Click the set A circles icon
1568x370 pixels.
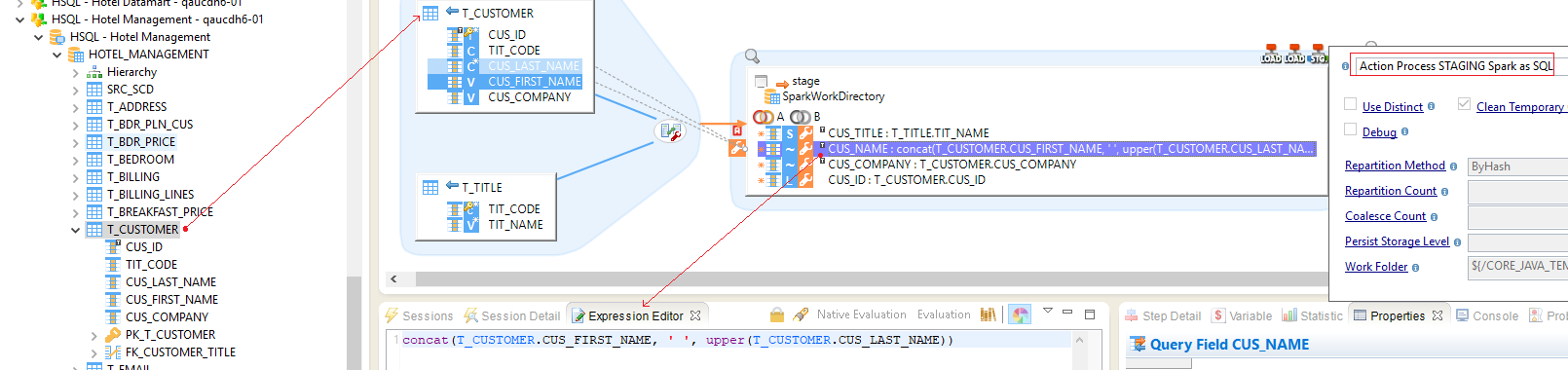764,117
